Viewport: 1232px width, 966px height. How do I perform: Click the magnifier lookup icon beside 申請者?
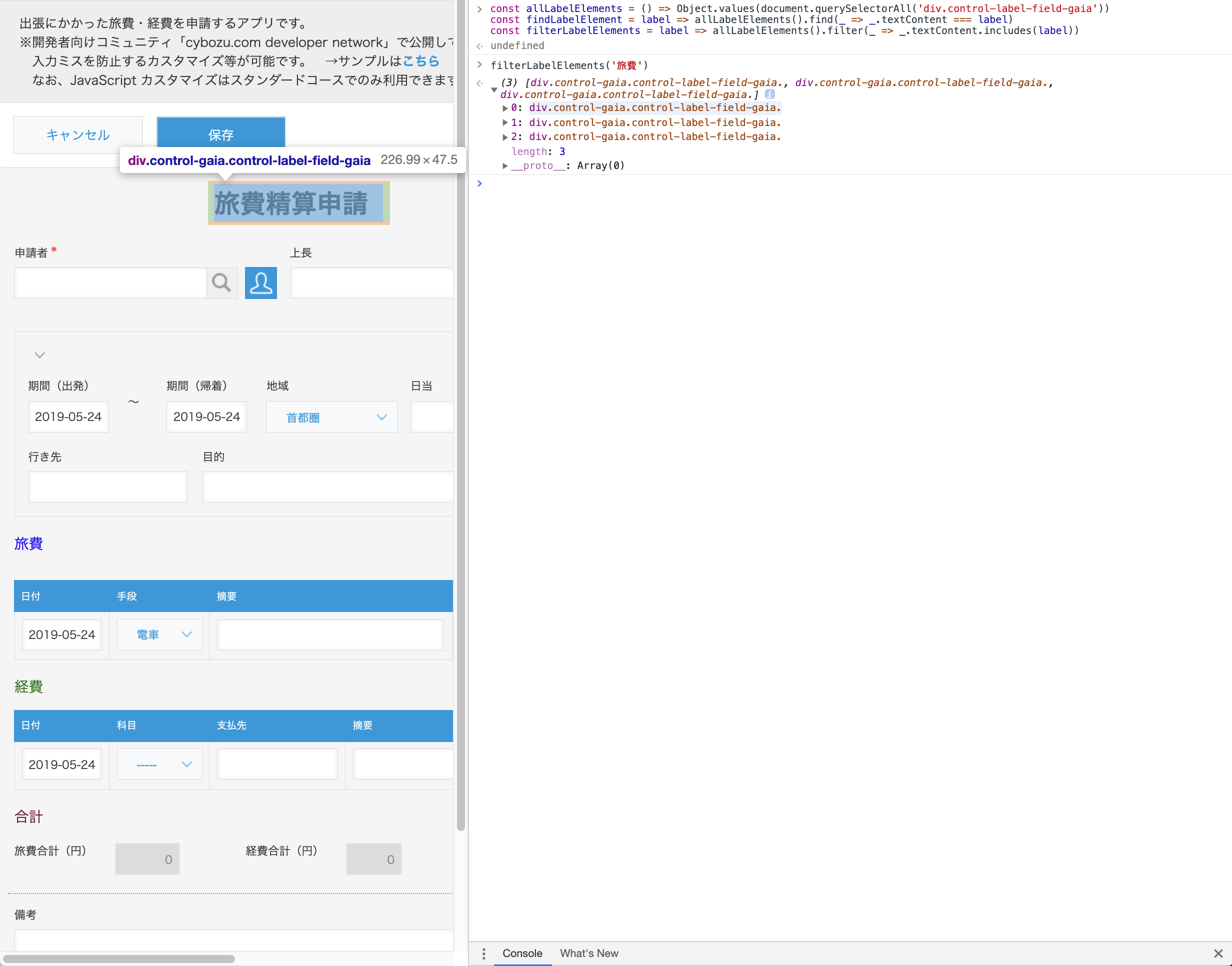click(x=221, y=282)
